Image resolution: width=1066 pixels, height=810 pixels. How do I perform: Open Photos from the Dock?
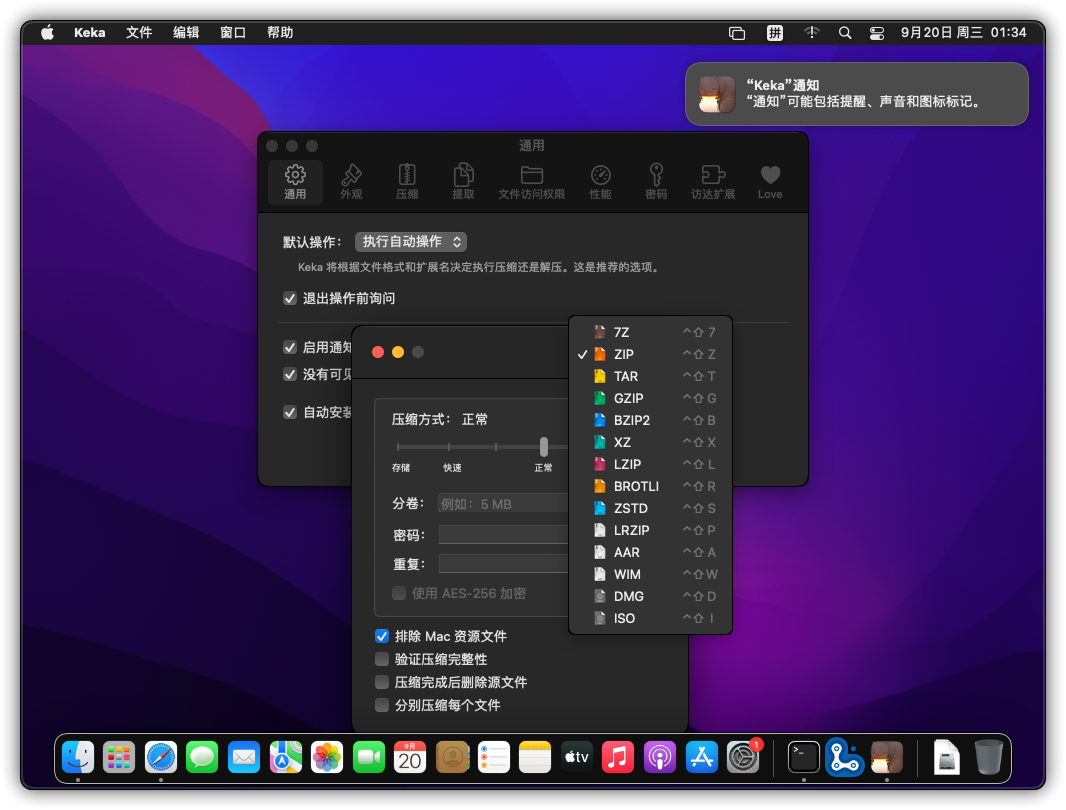pyautogui.click(x=327, y=757)
